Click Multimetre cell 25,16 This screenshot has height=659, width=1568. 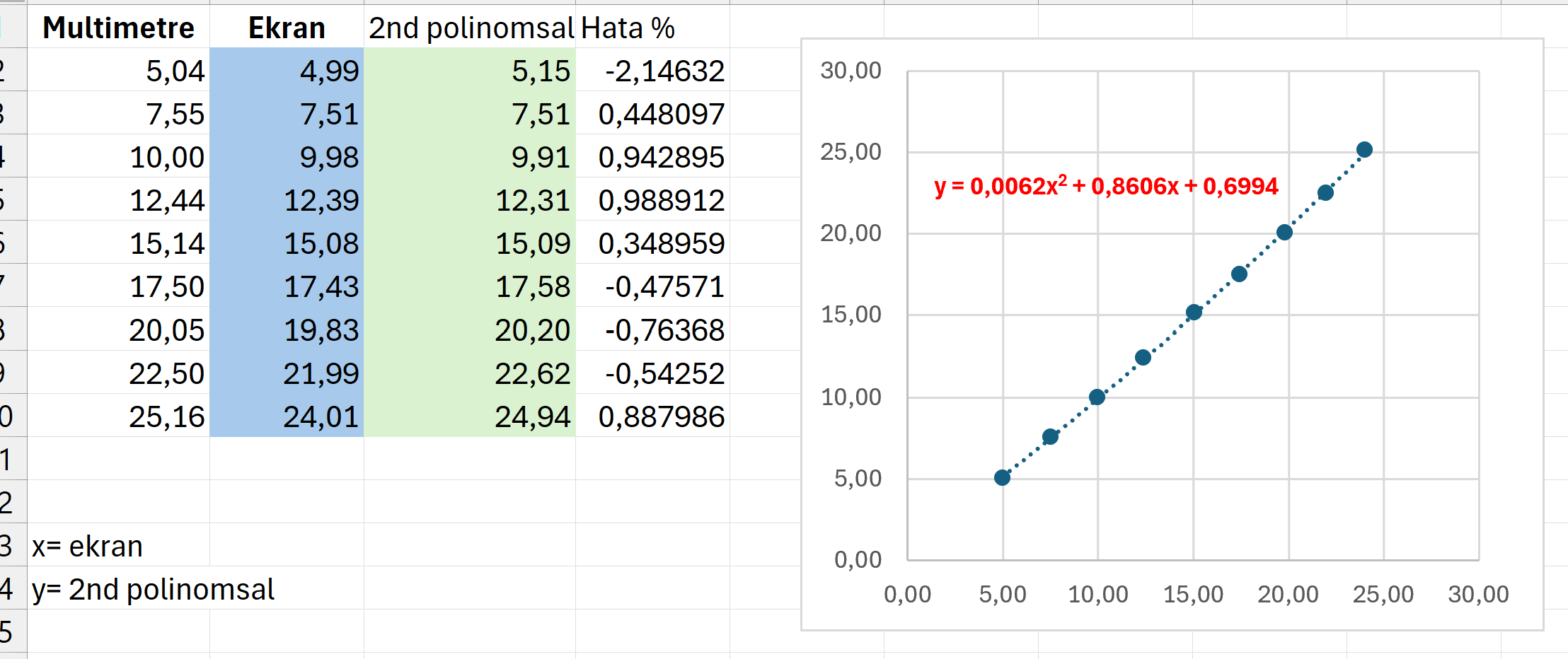[118, 416]
